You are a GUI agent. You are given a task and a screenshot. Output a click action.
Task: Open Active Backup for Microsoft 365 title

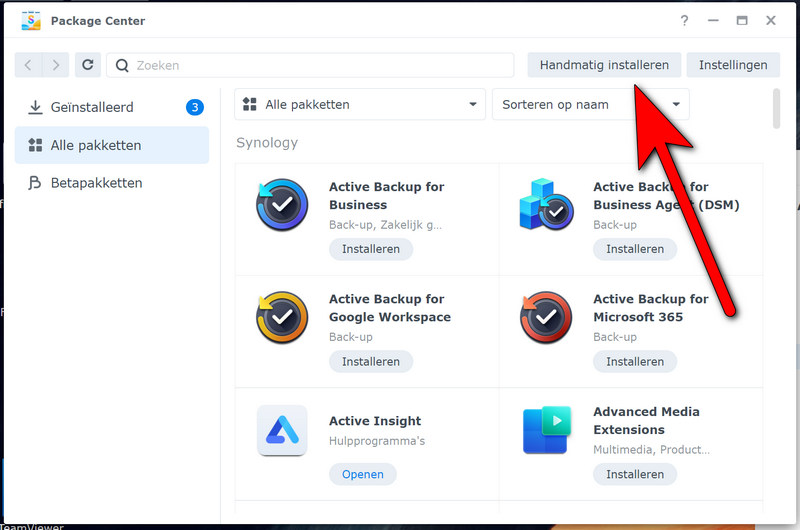[x=651, y=308]
